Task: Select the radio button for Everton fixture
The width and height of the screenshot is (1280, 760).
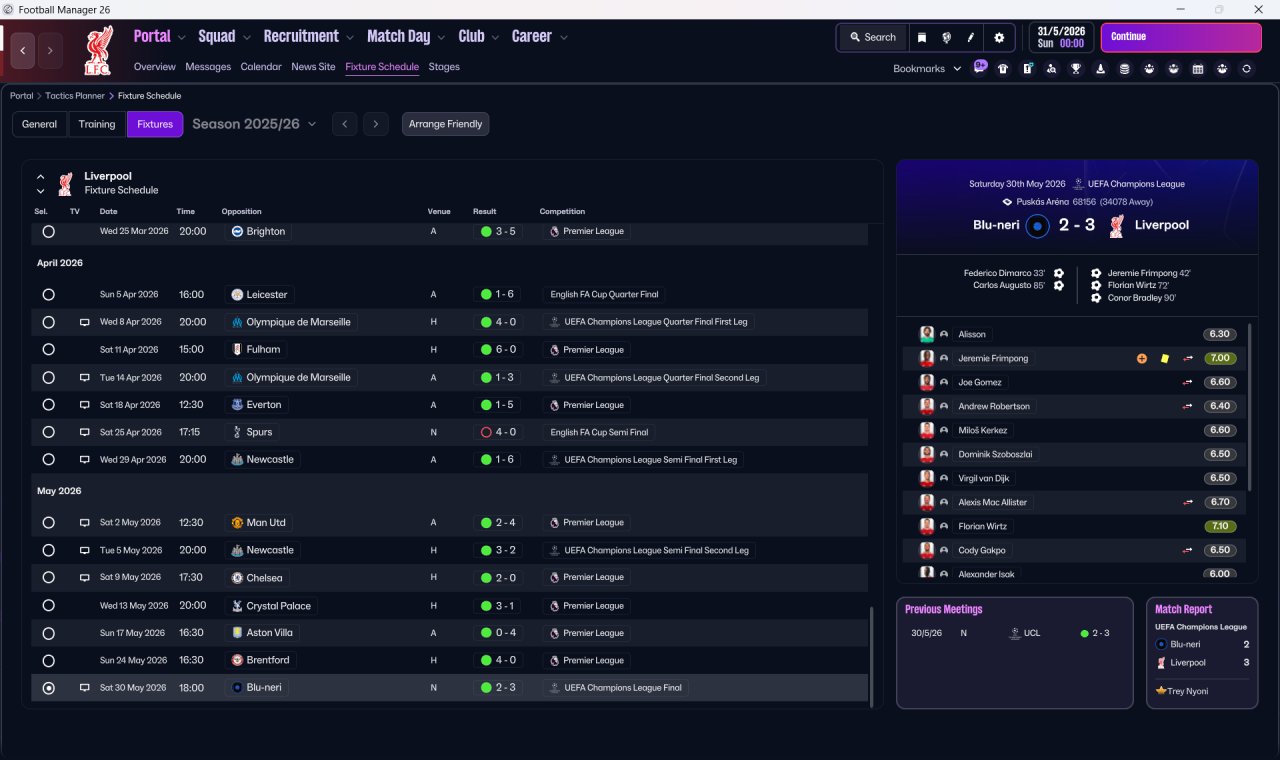Action: (x=48, y=405)
